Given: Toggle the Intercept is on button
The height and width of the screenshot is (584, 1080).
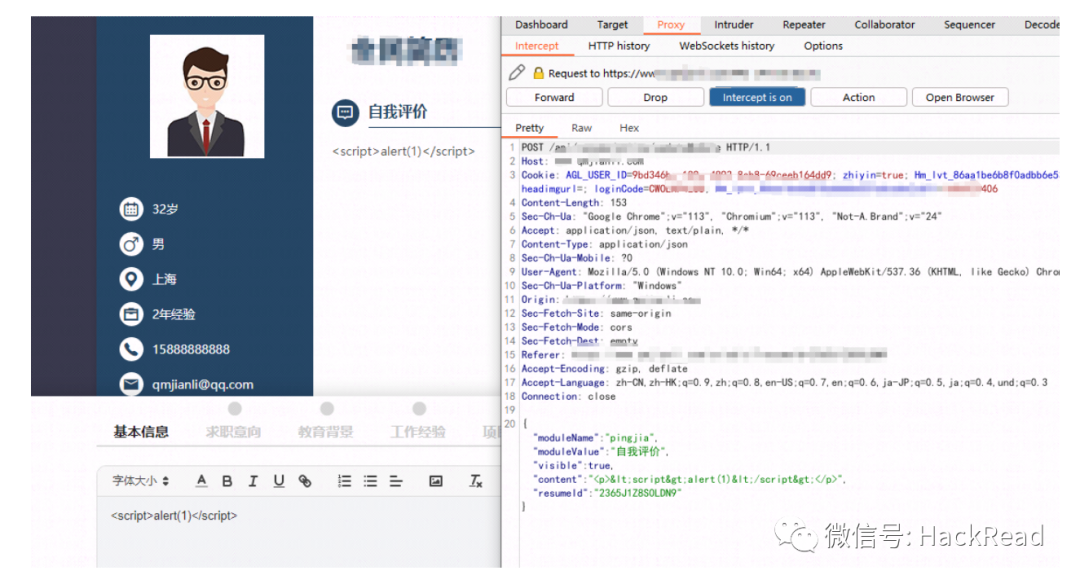Looking at the screenshot, I should click(x=757, y=97).
